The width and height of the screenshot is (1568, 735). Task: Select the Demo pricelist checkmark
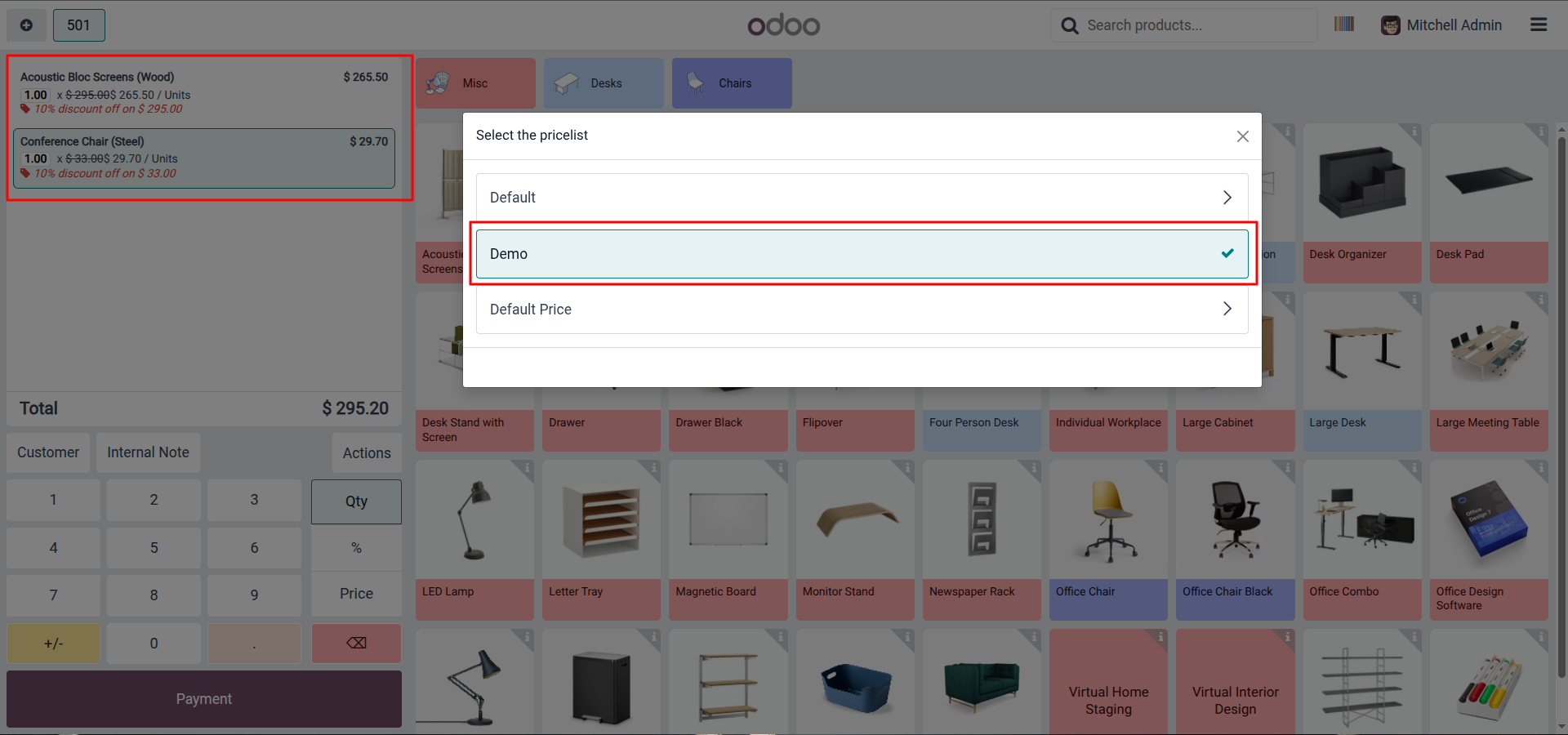coord(1227,253)
